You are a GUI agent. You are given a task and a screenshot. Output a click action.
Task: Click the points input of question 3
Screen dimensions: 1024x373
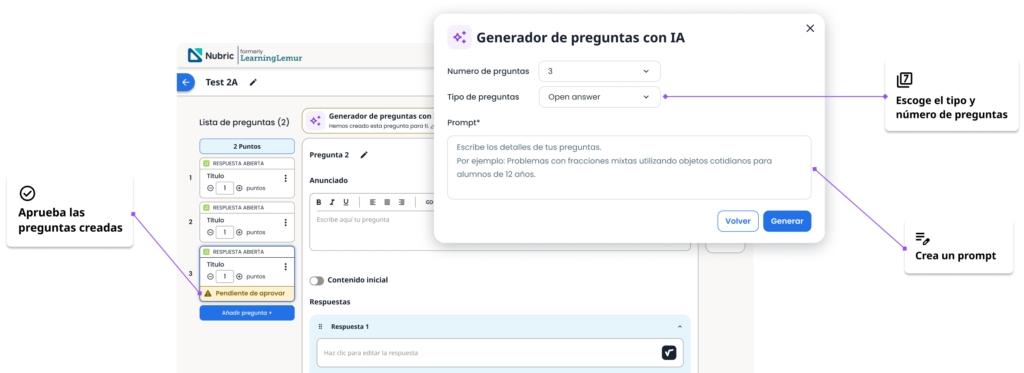225,276
